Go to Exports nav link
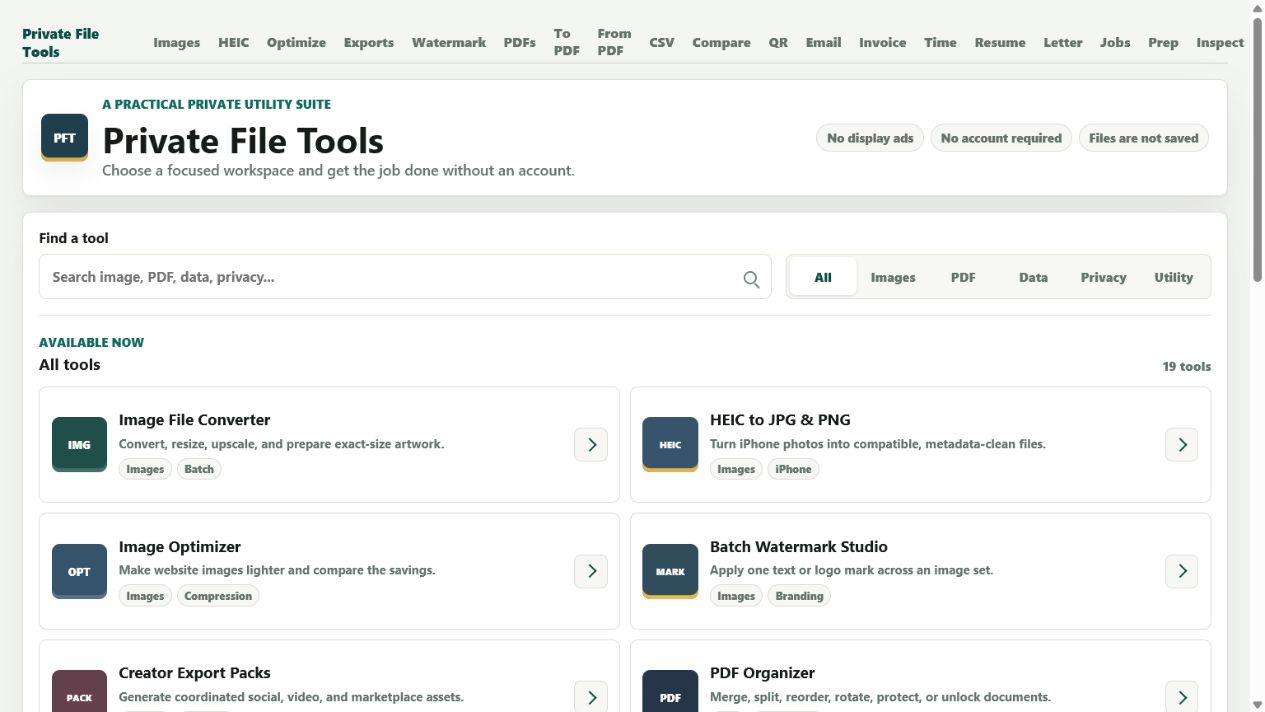The height and width of the screenshot is (712, 1265). pyautogui.click(x=369, y=42)
